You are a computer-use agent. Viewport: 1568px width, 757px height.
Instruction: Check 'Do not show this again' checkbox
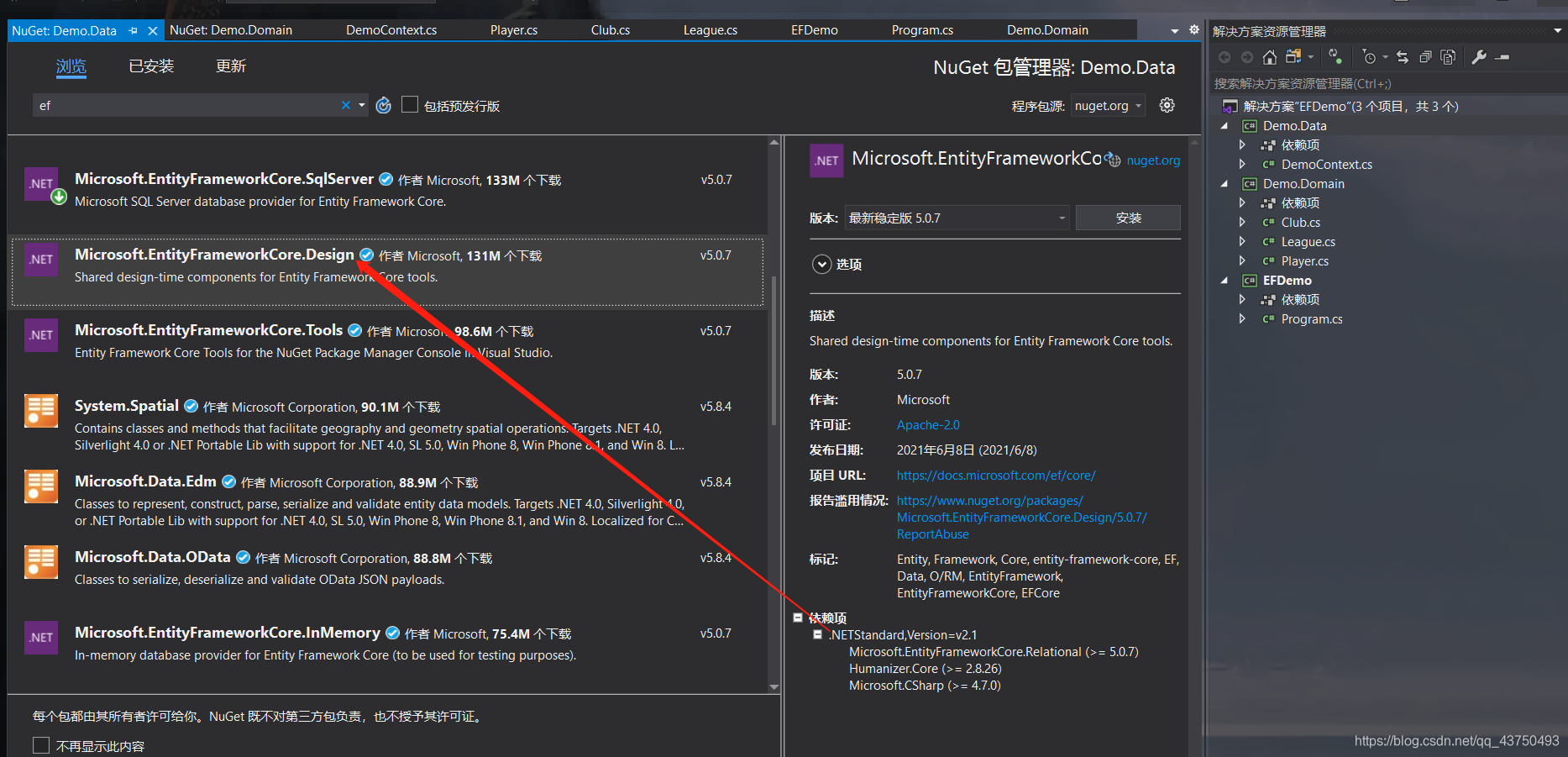pos(41,745)
